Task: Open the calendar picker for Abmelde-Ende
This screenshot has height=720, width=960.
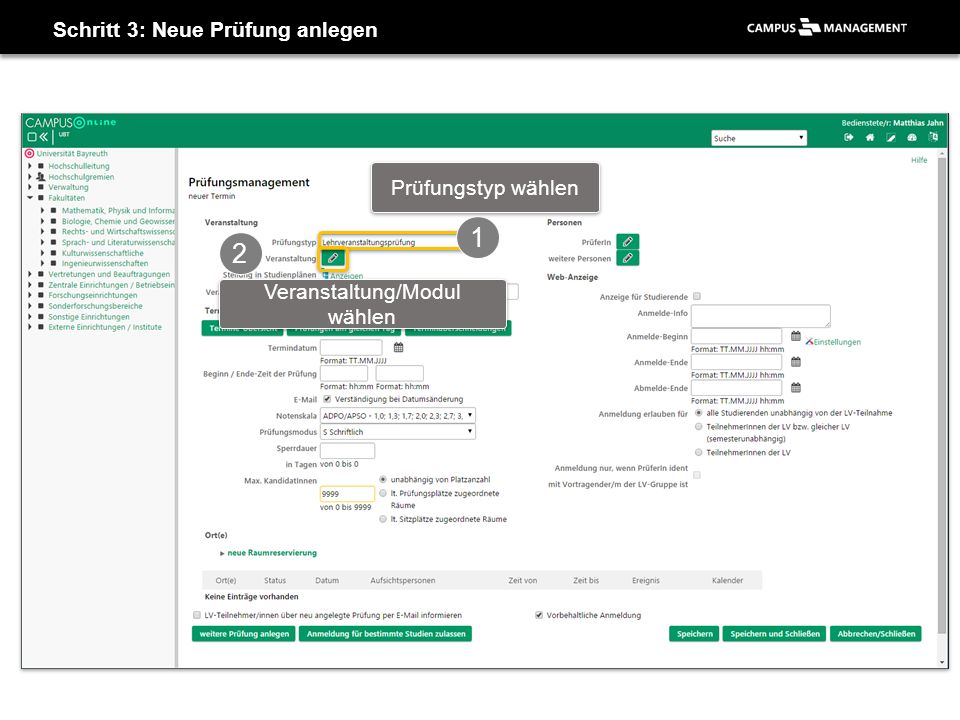Action: 796,388
